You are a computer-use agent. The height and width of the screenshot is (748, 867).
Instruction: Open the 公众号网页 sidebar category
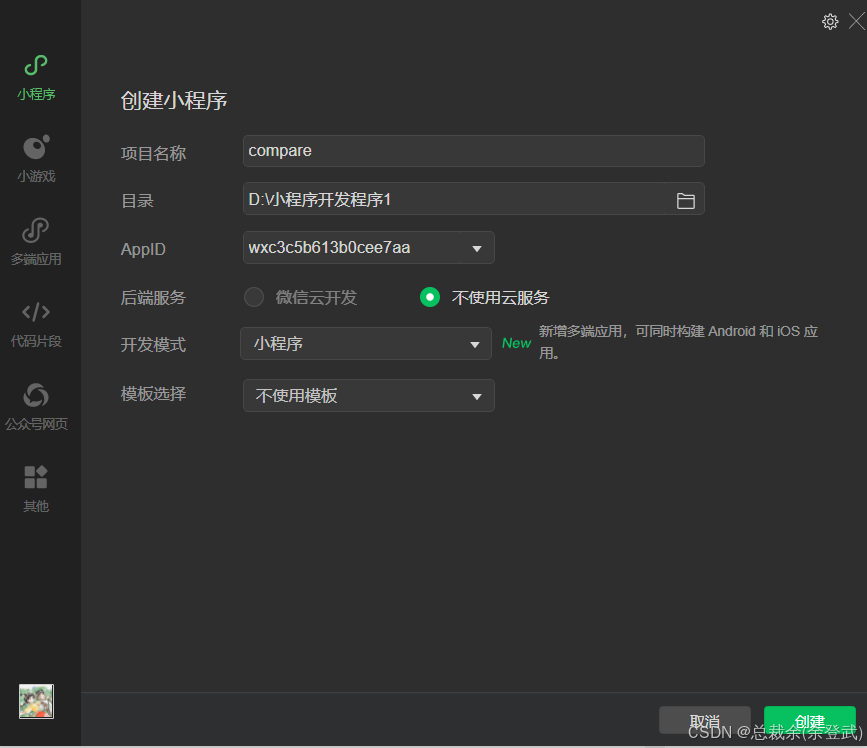pyautogui.click(x=36, y=406)
